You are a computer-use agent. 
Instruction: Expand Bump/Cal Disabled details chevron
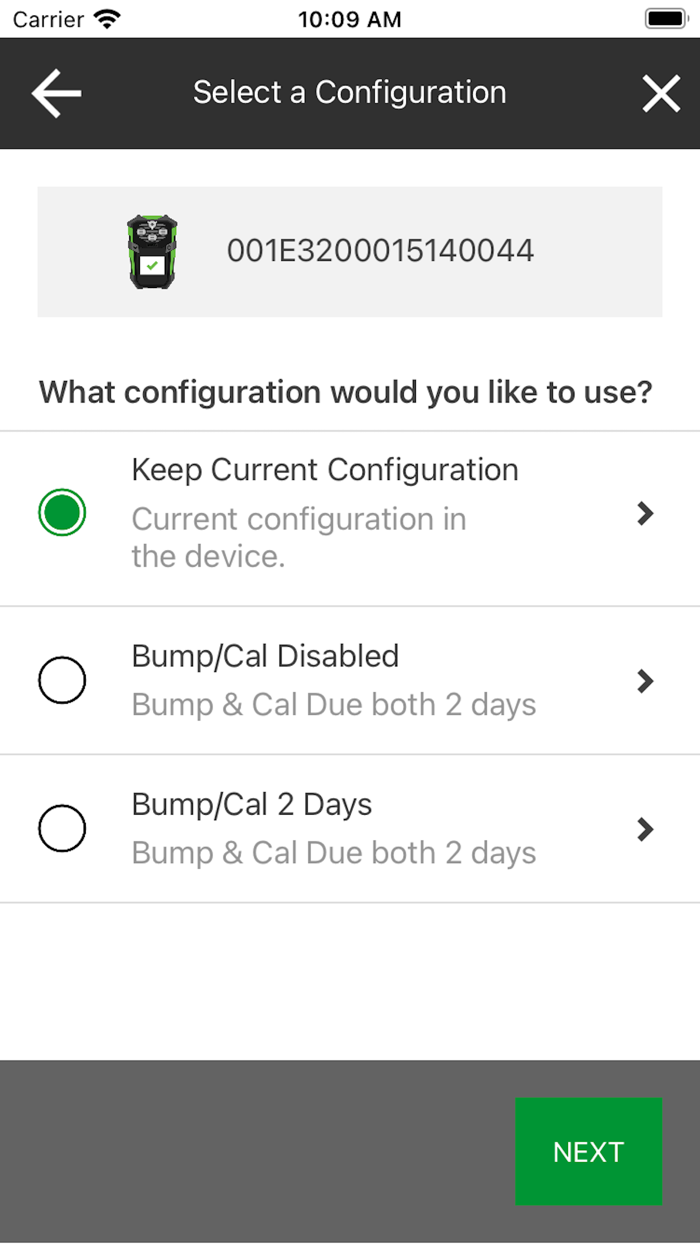pos(646,681)
